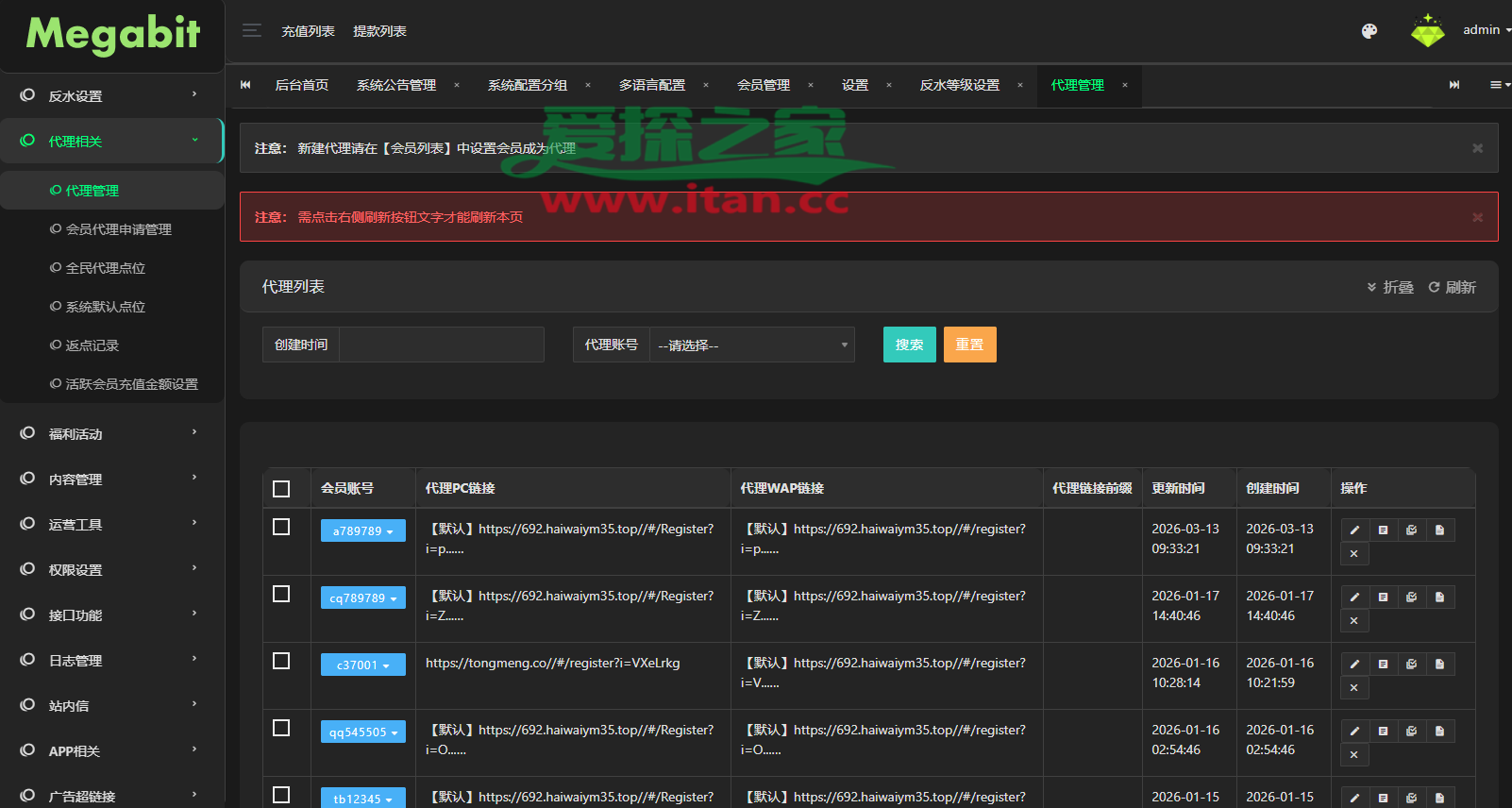The image size is (1512, 808).
Task: Toggle the select-all checkbox in table header
Action: pos(281,489)
